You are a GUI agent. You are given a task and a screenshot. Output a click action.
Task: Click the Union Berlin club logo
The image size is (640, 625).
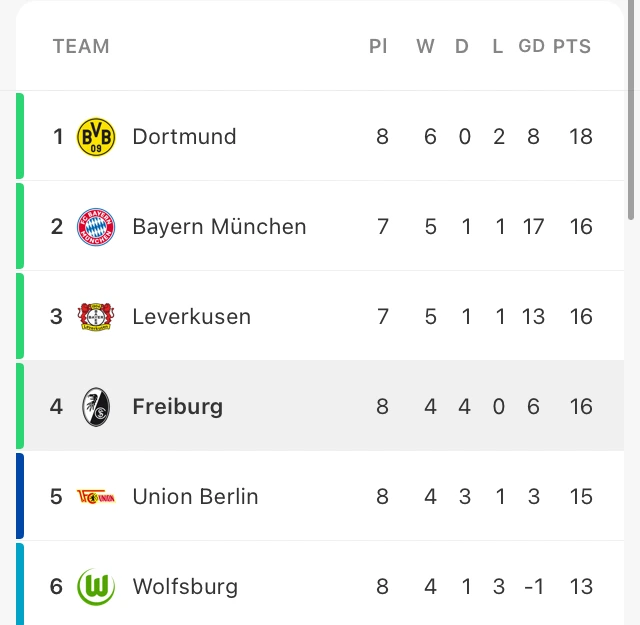[96, 496]
